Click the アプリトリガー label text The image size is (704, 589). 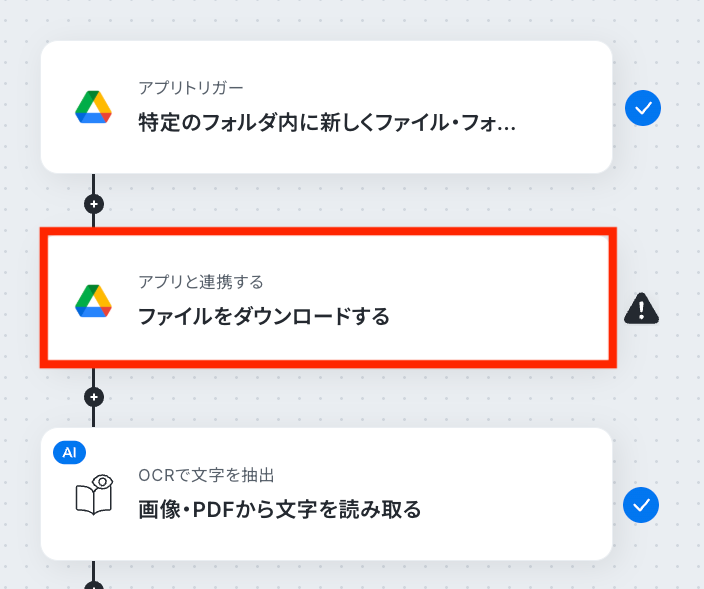[190, 88]
